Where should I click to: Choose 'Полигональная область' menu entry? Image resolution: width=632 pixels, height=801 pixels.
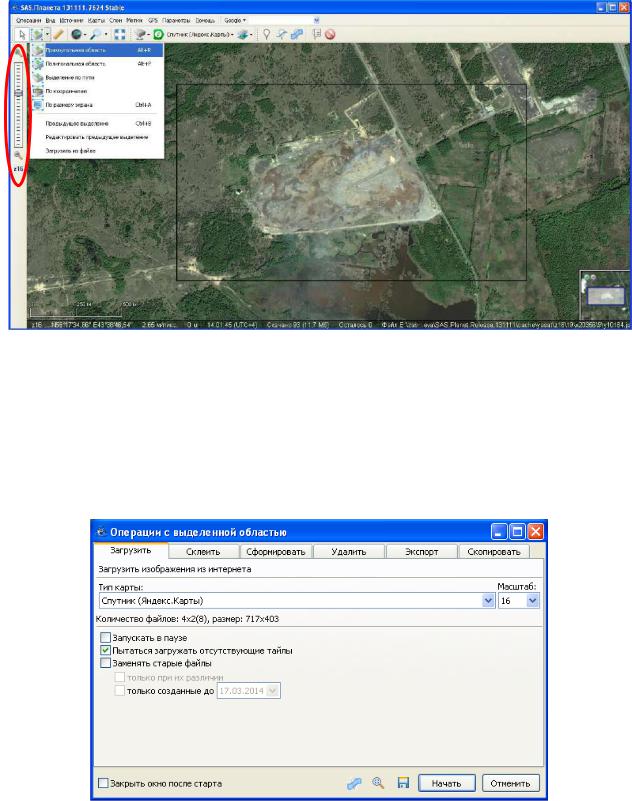[97, 64]
